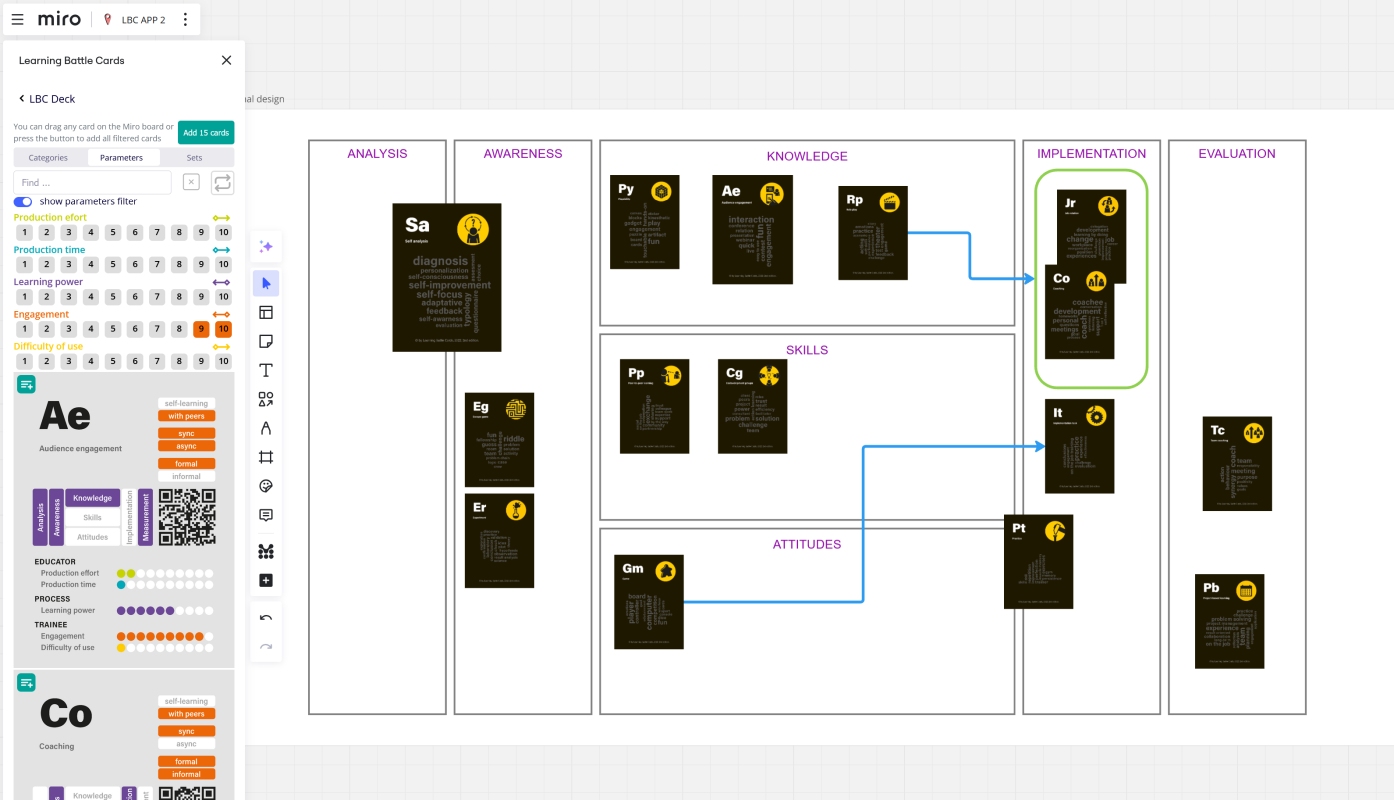Select the Text tool in toolbar
This screenshot has width=1394, height=800.
point(266,371)
